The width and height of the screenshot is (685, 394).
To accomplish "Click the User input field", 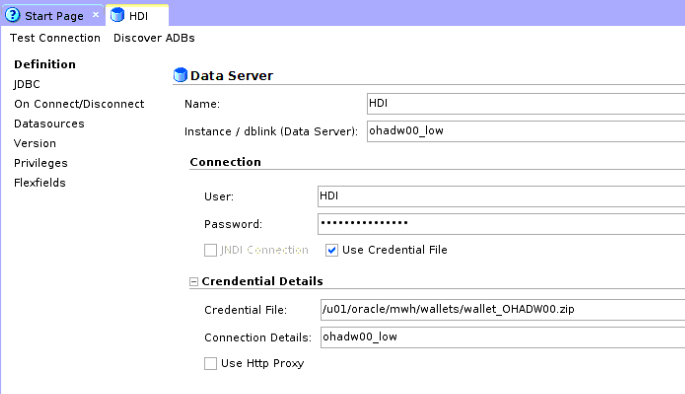I will coord(501,196).
